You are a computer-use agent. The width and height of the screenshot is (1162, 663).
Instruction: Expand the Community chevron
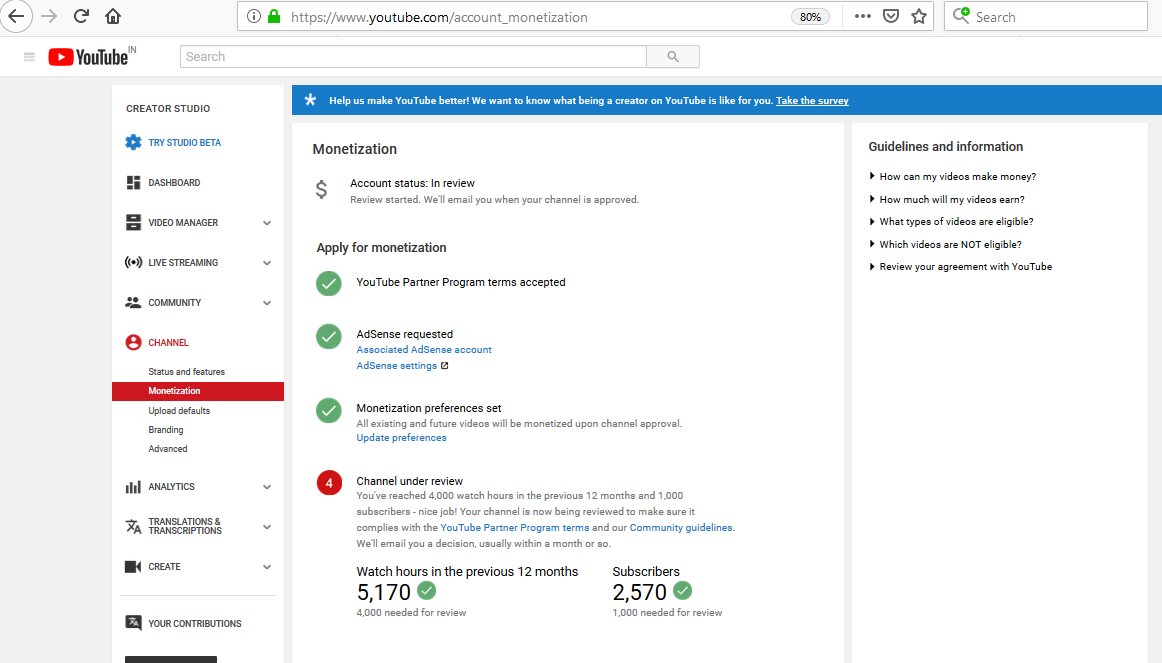click(267, 303)
